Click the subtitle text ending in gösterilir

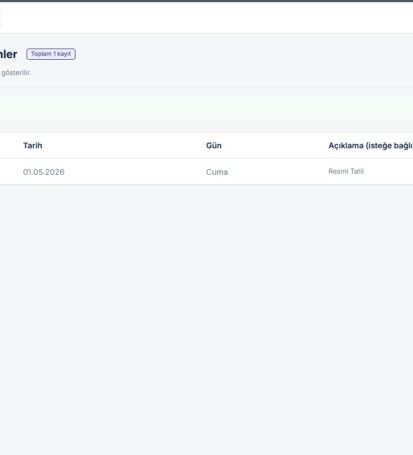click(16, 72)
